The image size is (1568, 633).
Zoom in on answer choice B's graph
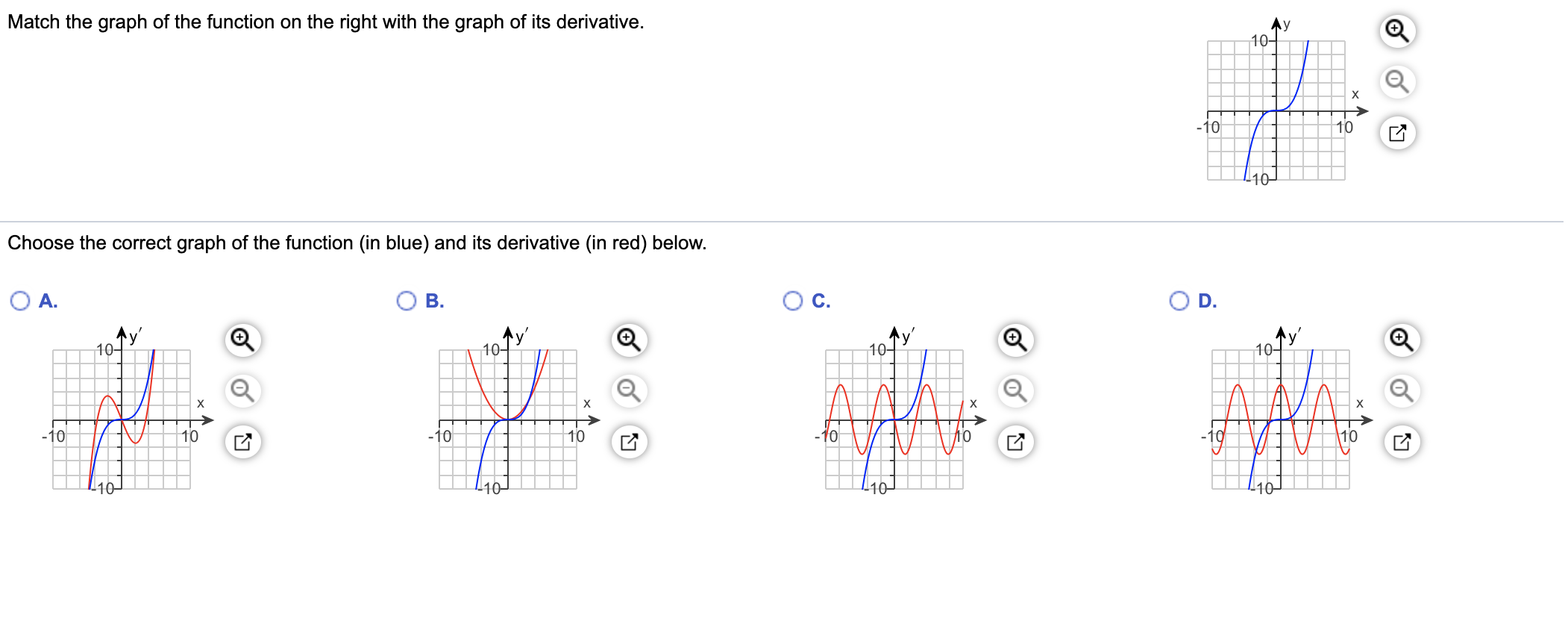tap(629, 340)
